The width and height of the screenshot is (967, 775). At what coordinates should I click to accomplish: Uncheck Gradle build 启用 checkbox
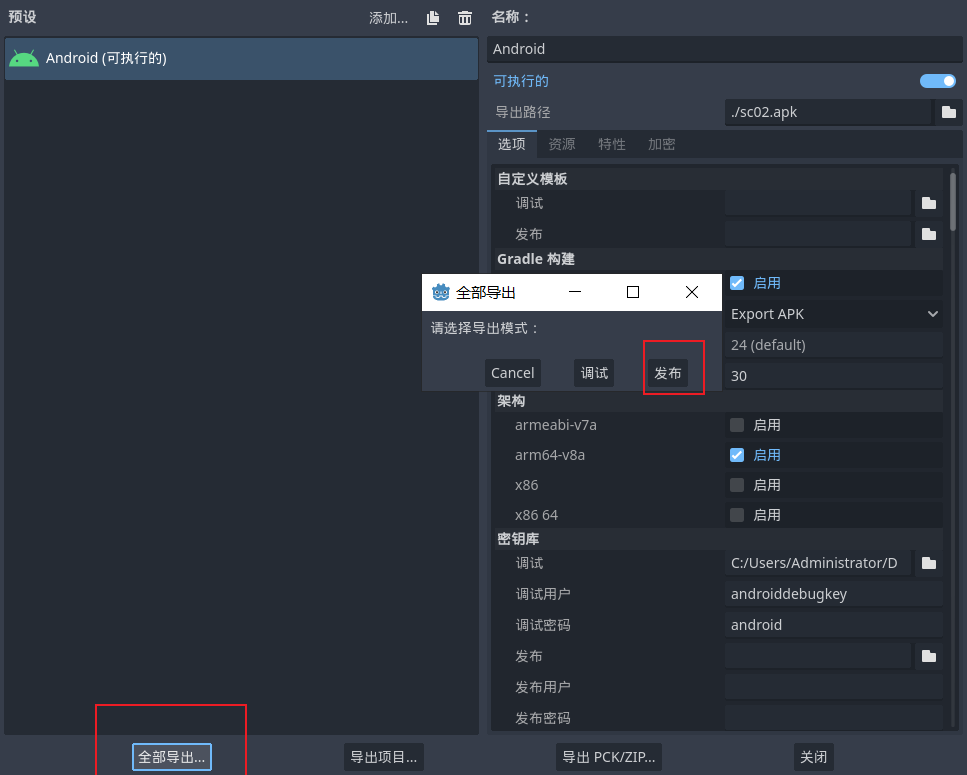[x=737, y=283]
